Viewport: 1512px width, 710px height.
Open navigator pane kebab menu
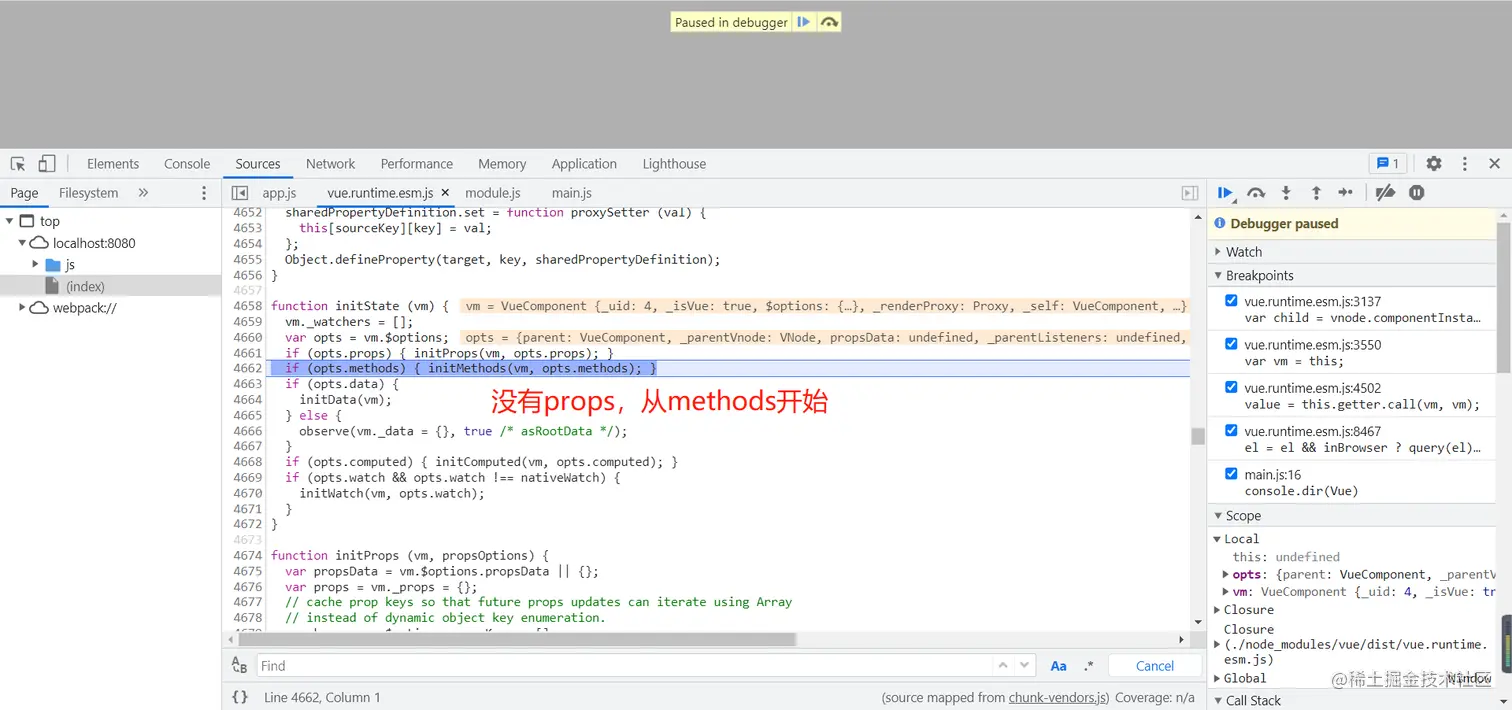coord(204,193)
